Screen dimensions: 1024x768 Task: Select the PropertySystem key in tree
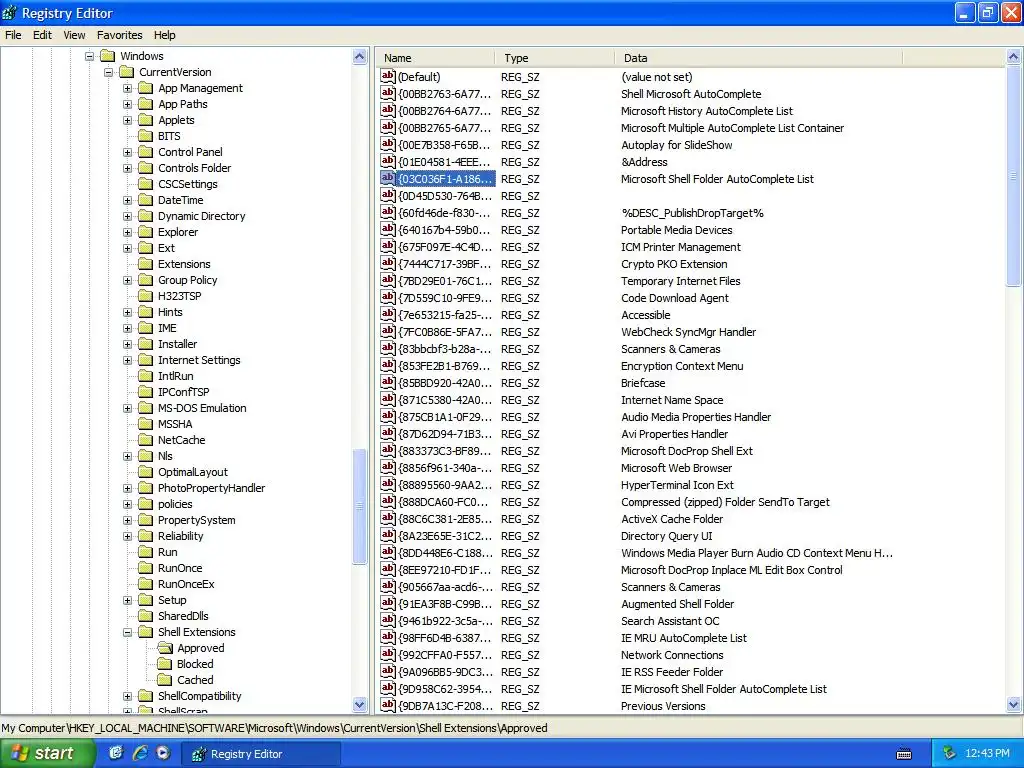[197, 520]
